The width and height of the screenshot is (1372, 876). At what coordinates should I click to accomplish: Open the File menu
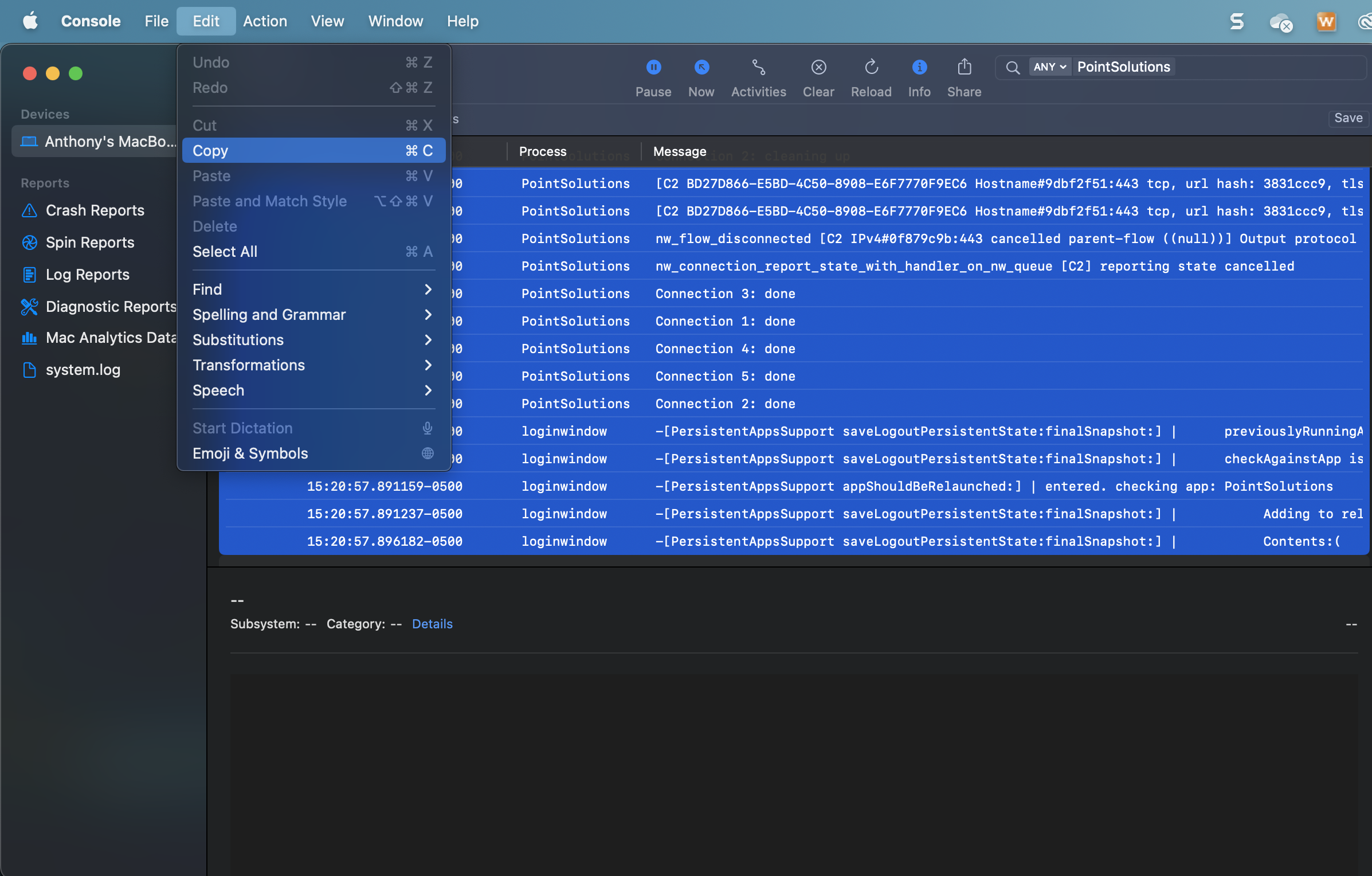[156, 21]
